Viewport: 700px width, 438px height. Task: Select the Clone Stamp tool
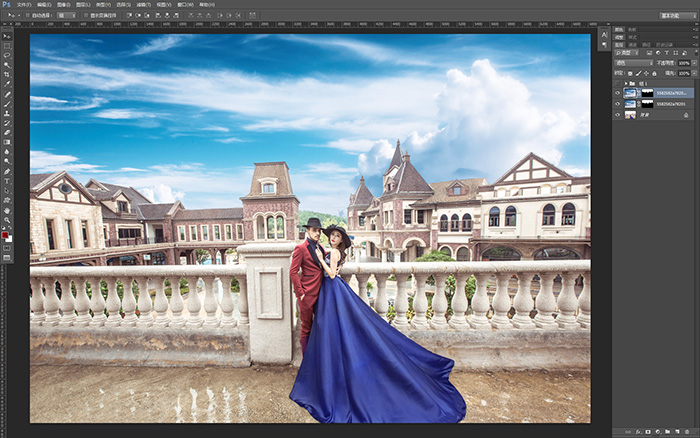7,113
